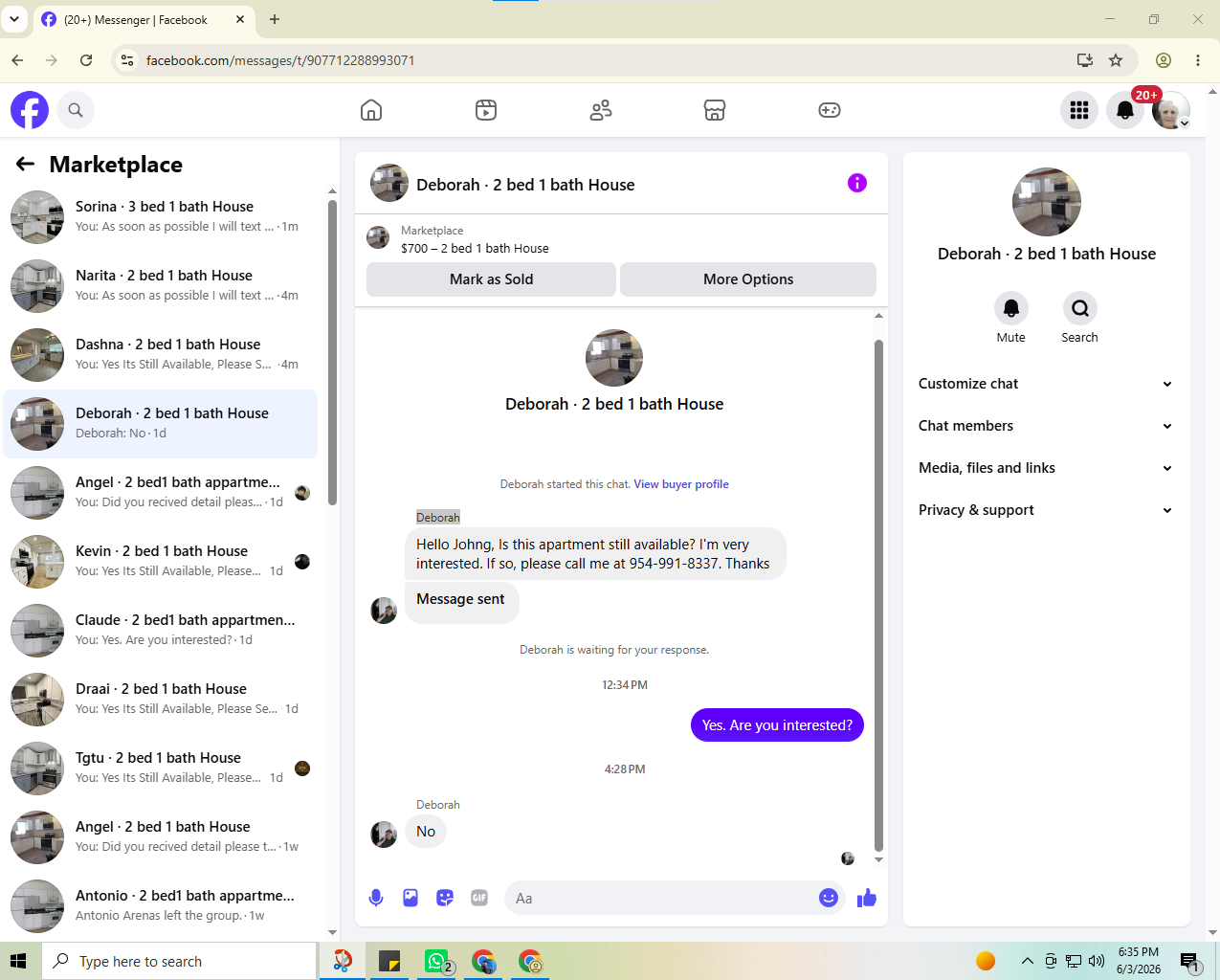Click the Windows taskbar search box

click(x=179, y=961)
